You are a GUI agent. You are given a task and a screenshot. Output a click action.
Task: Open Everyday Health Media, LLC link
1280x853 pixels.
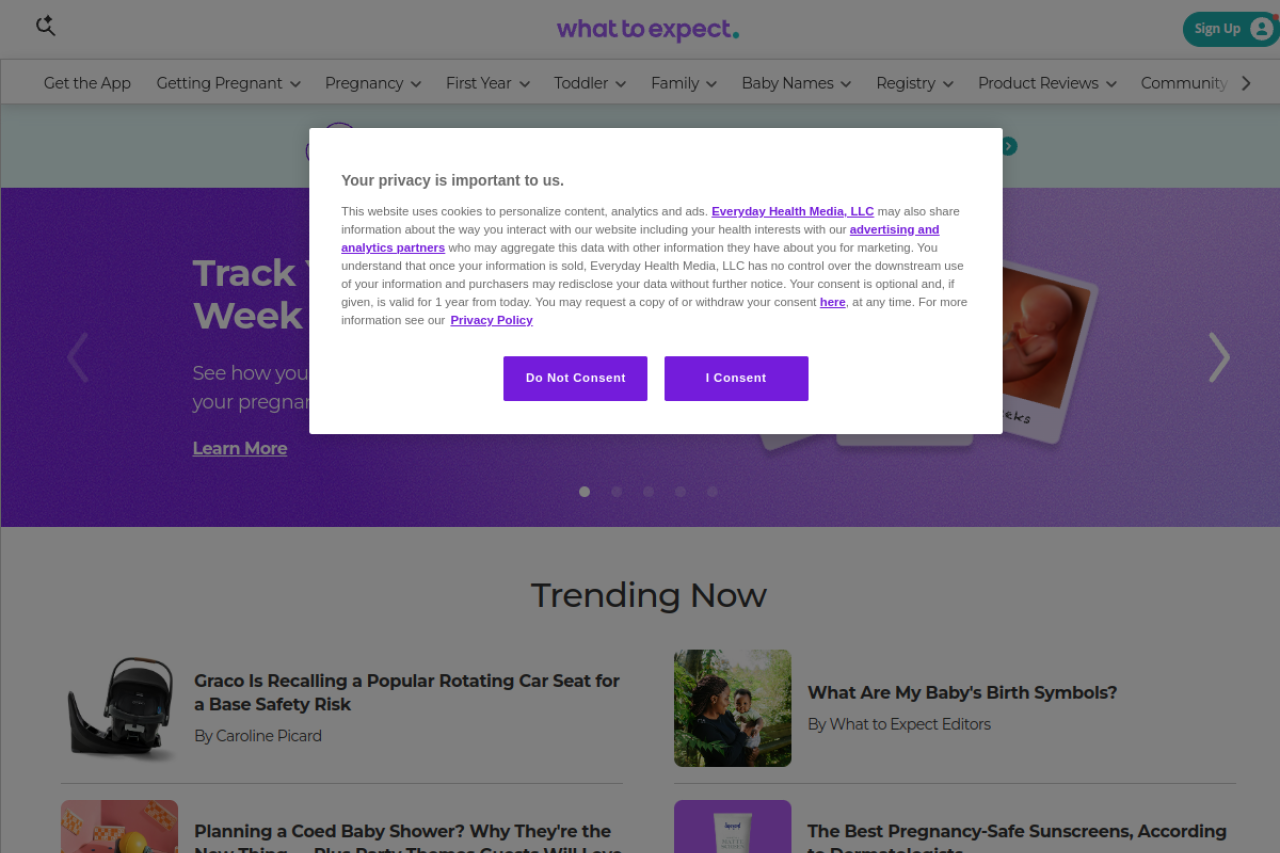pyautogui.click(x=792, y=211)
